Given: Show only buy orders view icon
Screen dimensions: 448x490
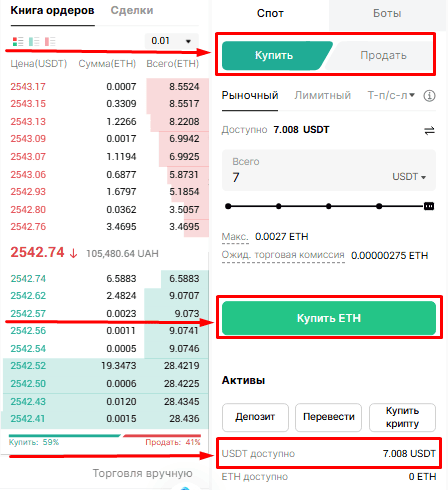Looking at the screenshot, I should (34, 42).
